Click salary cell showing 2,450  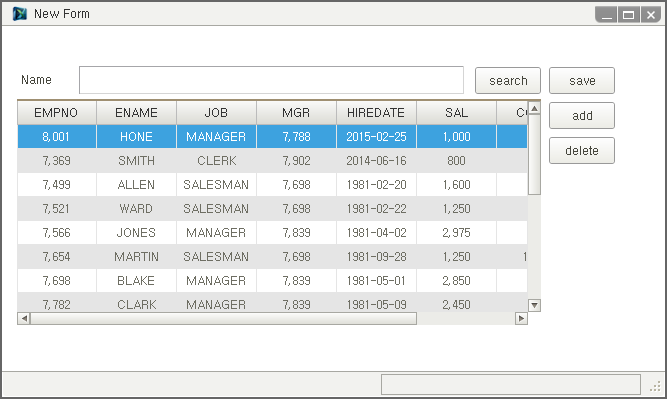coord(456,303)
